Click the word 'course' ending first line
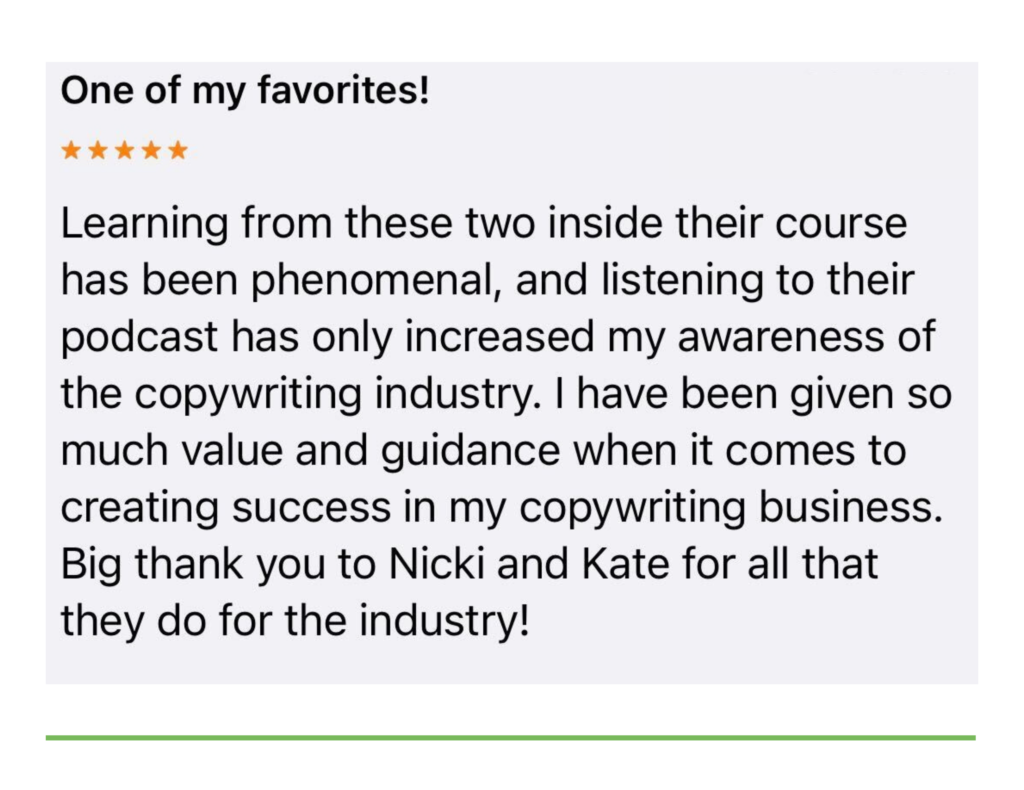Image resolution: width=1024 pixels, height=790 pixels. 841,225
